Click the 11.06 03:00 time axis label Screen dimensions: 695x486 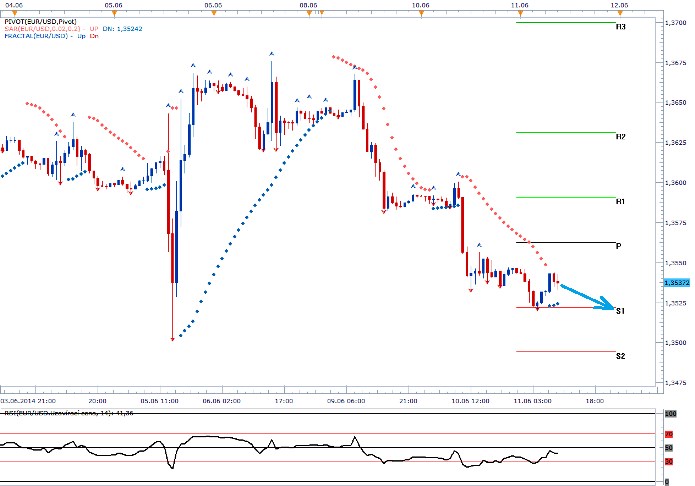[532, 400]
